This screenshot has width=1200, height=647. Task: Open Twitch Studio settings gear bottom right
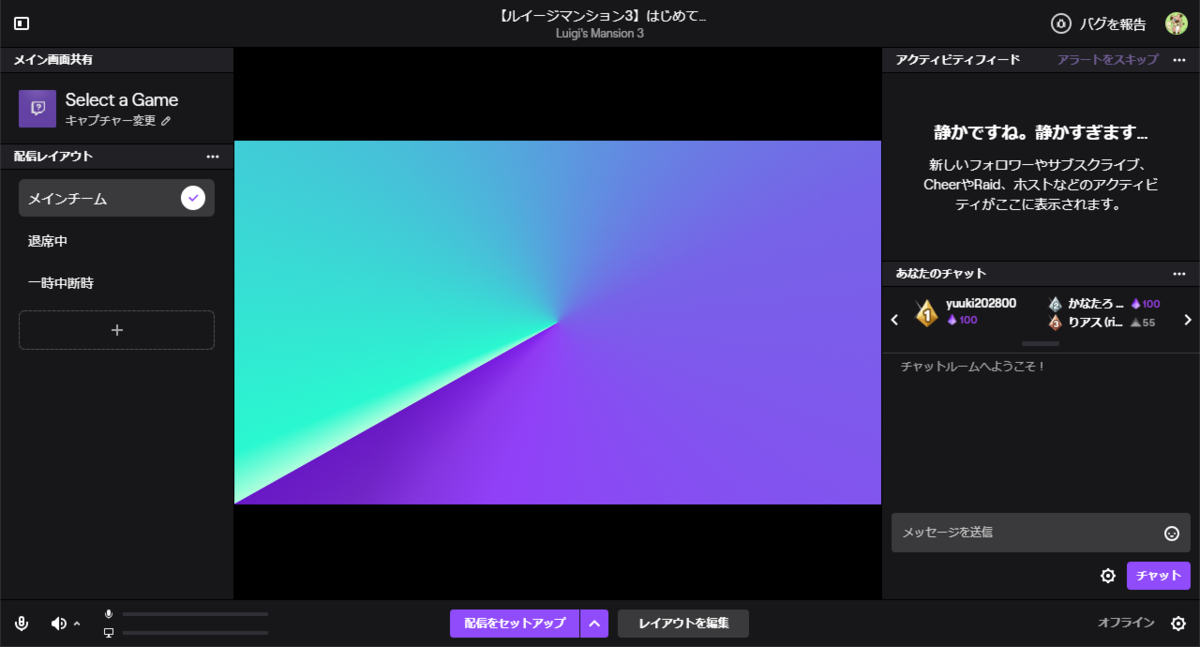(1180, 622)
